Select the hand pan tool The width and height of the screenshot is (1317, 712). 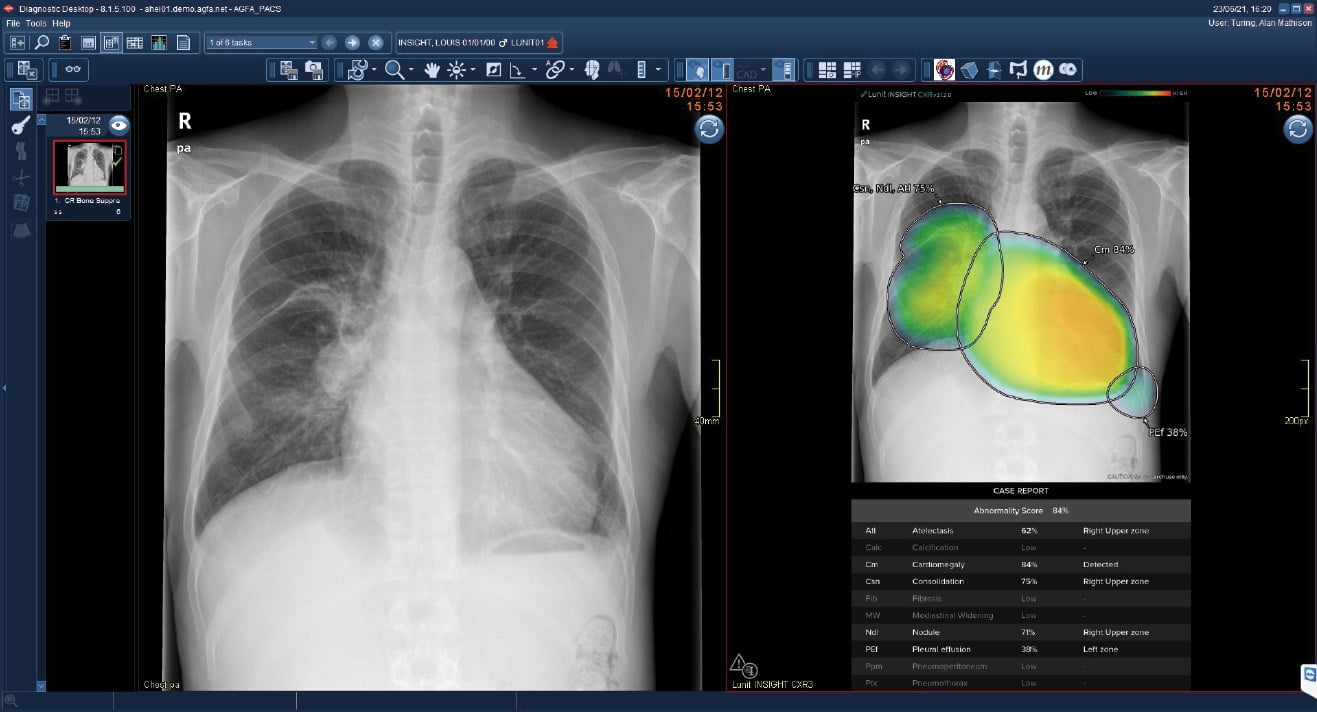click(432, 70)
